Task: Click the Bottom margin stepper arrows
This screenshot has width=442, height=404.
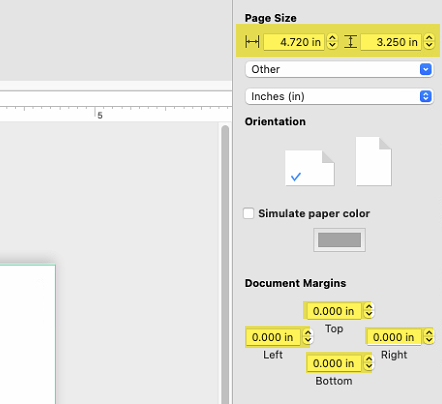Action: click(369, 363)
